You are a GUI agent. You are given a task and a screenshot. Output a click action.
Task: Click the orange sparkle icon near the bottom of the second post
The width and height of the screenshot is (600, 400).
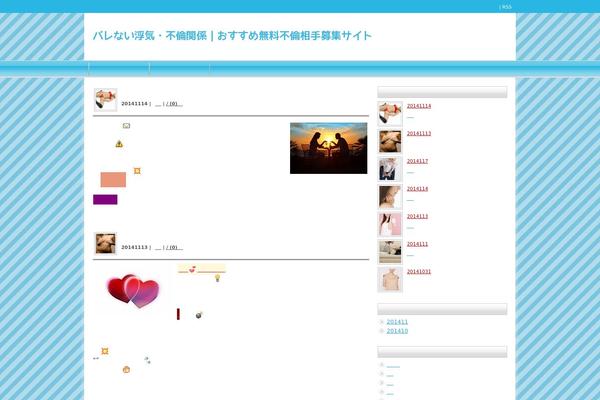pos(105,351)
